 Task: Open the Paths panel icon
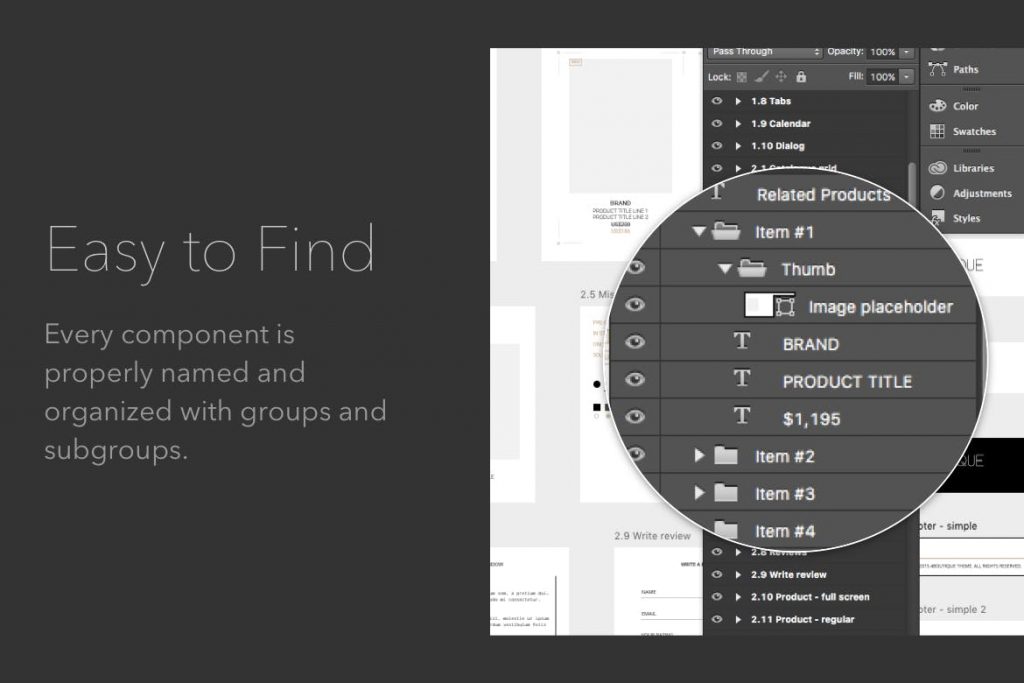938,69
